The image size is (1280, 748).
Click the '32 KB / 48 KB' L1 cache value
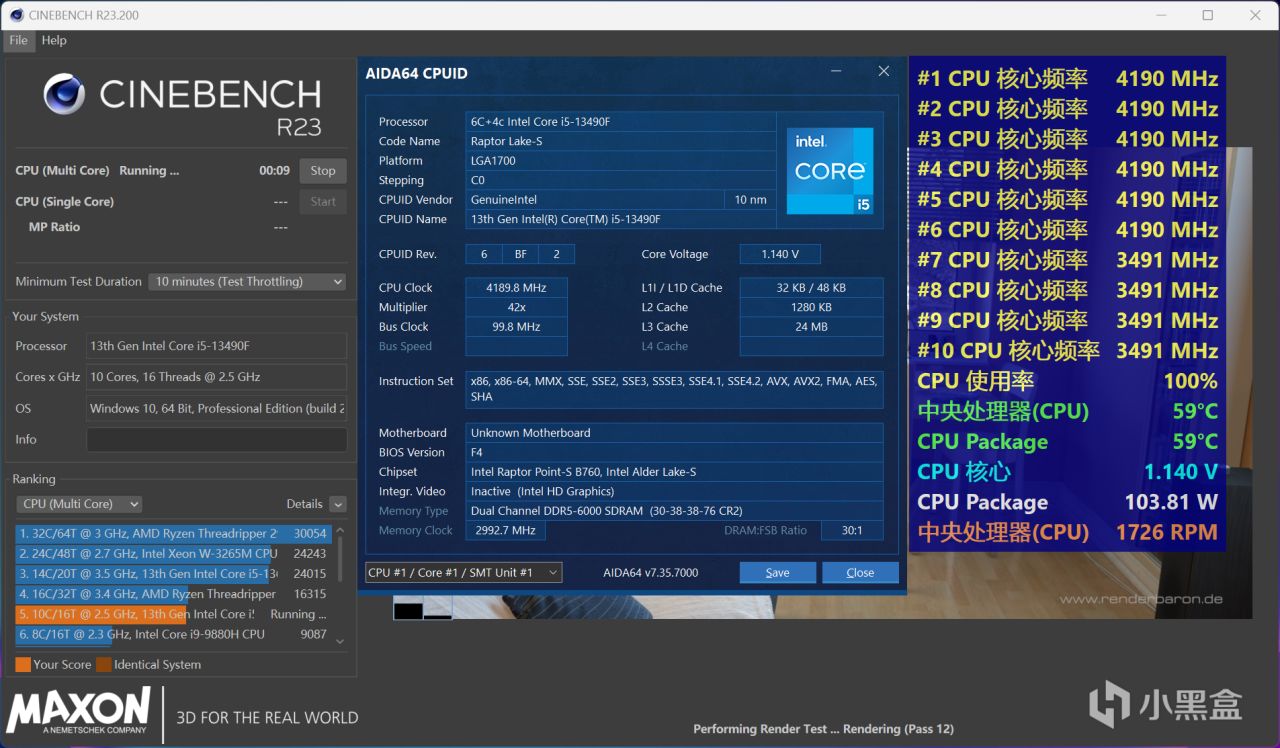point(811,288)
